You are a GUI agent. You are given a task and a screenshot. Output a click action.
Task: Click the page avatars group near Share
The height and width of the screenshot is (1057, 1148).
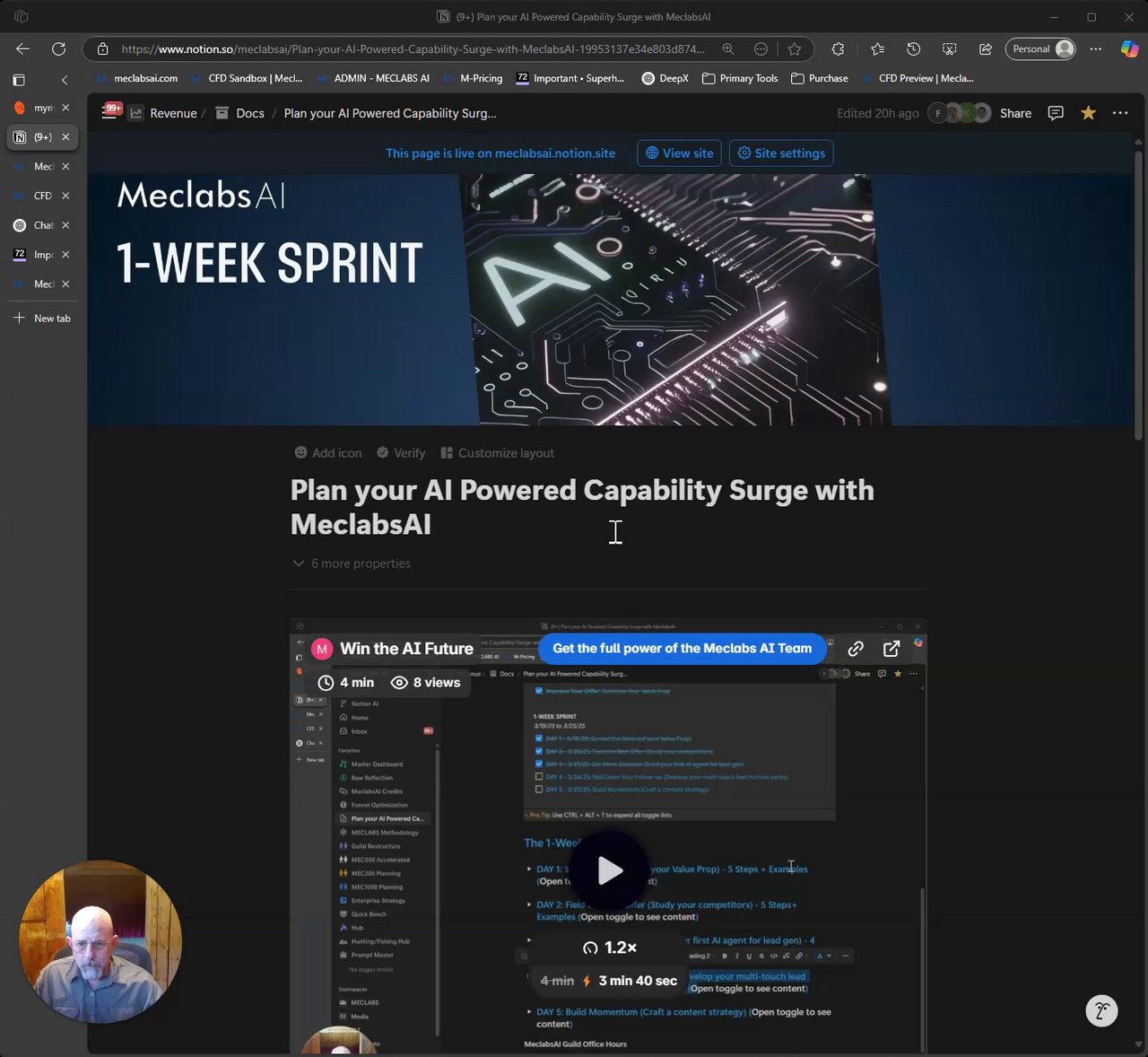pos(960,113)
